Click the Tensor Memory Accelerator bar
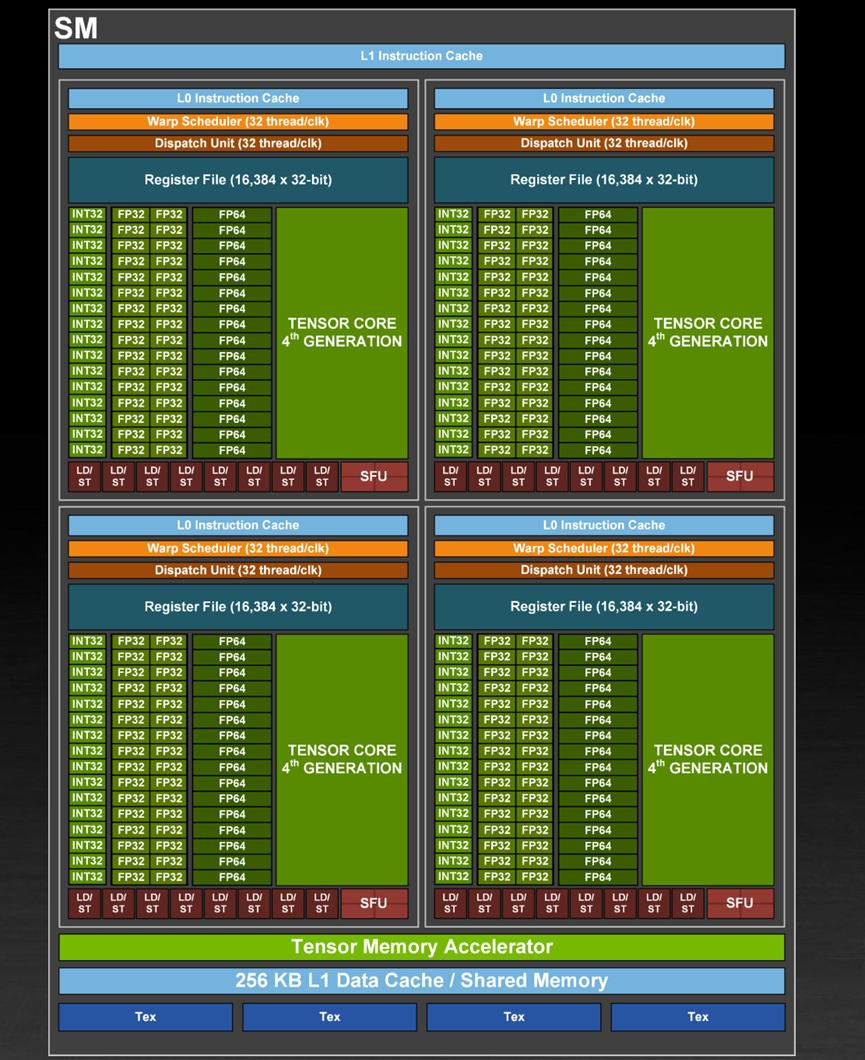 (x=423, y=947)
